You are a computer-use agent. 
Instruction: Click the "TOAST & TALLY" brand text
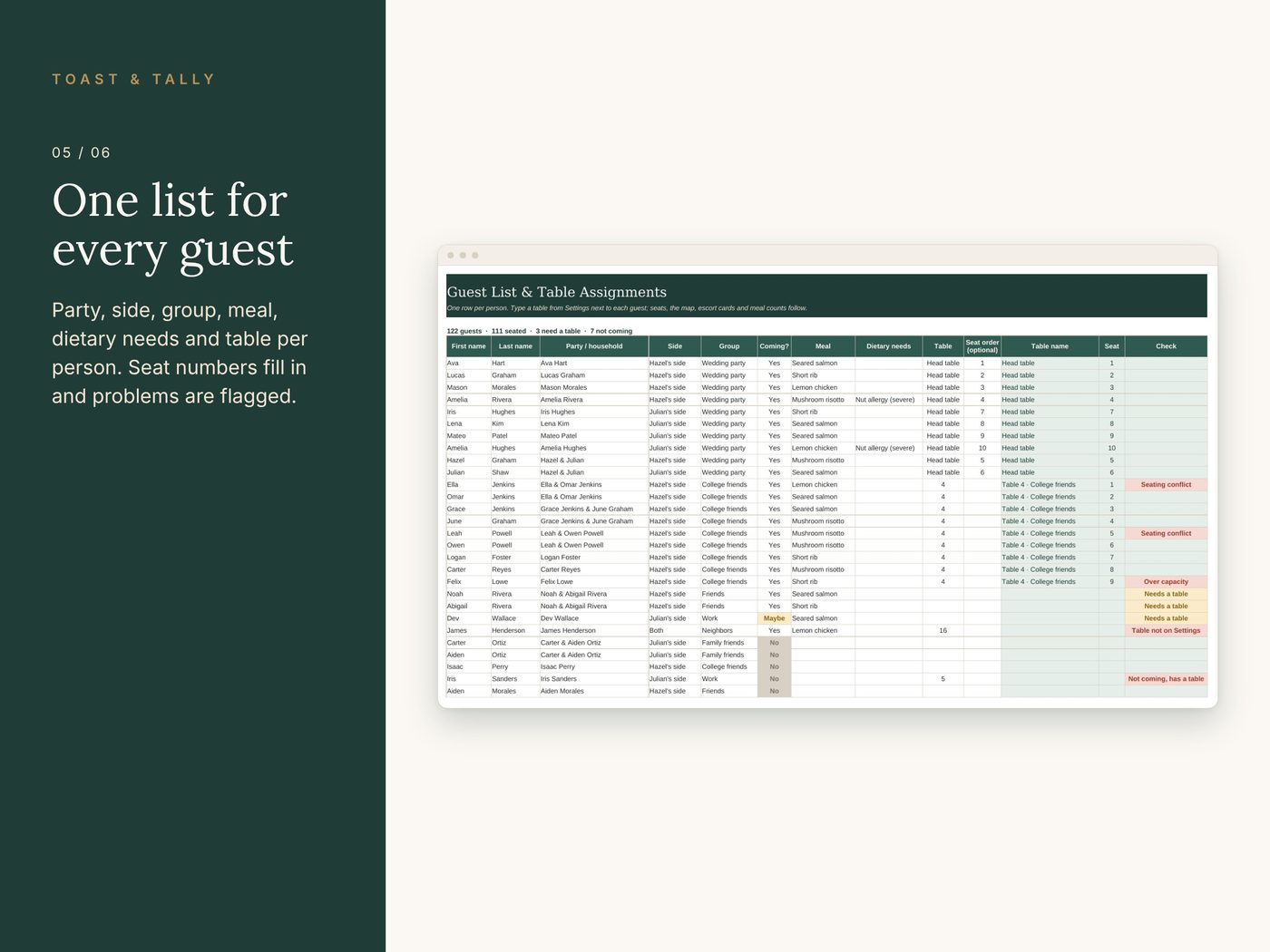coord(133,80)
